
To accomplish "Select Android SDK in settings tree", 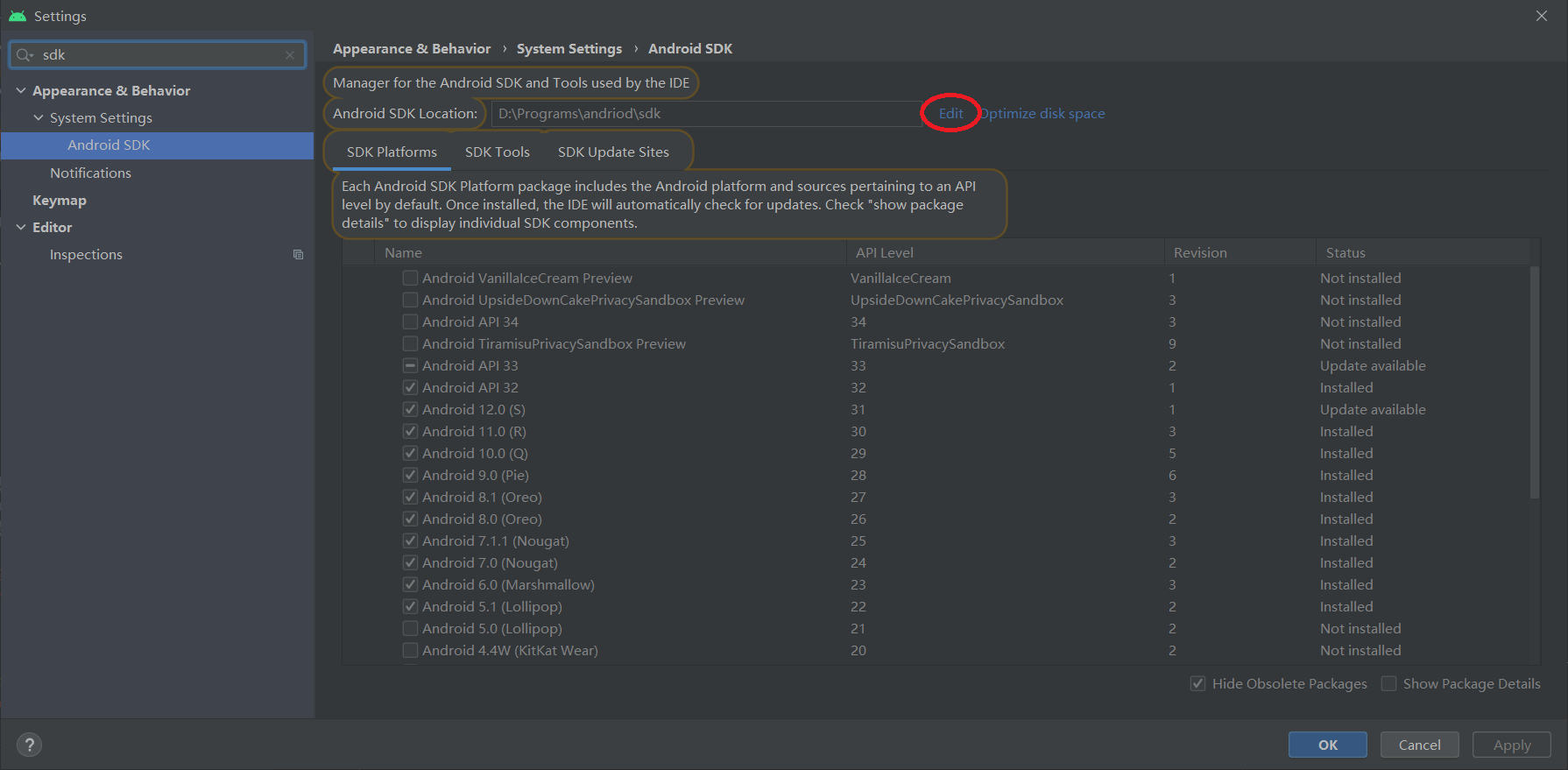I will click(x=157, y=145).
